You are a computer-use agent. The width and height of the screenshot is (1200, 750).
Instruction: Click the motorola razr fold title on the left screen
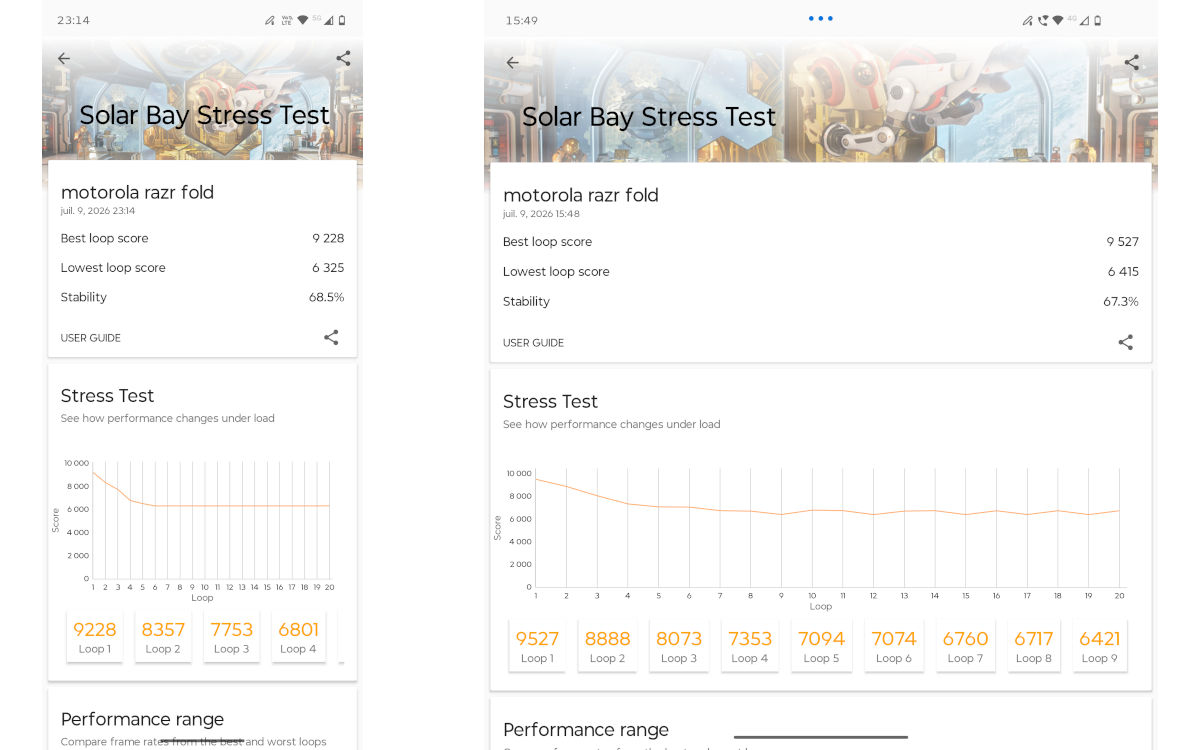137,192
